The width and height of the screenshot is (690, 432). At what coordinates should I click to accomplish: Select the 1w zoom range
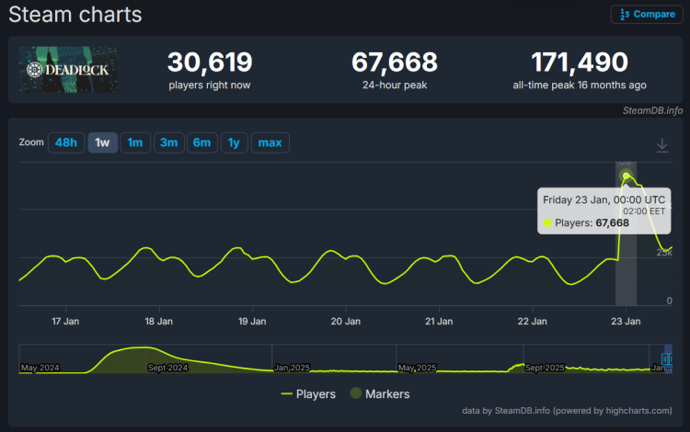pos(102,143)
